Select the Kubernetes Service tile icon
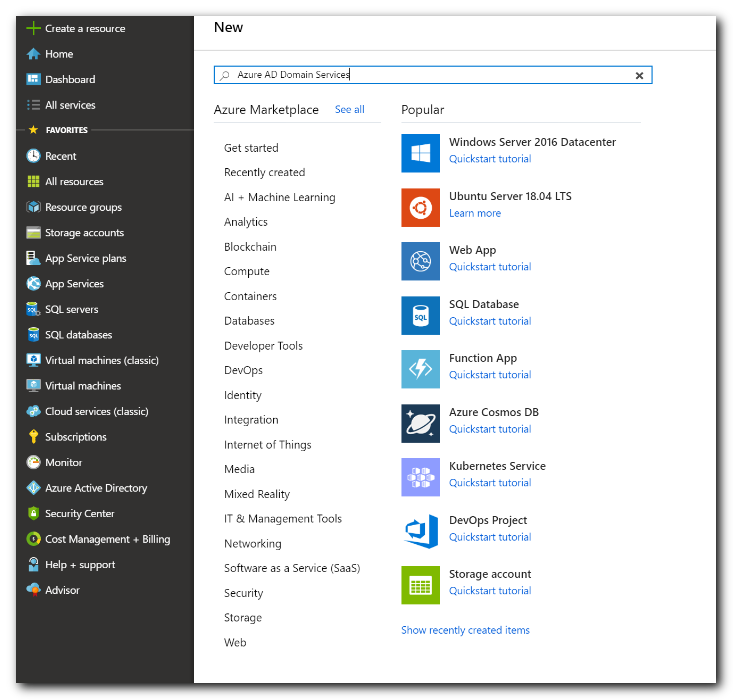 tap(420, 477)
